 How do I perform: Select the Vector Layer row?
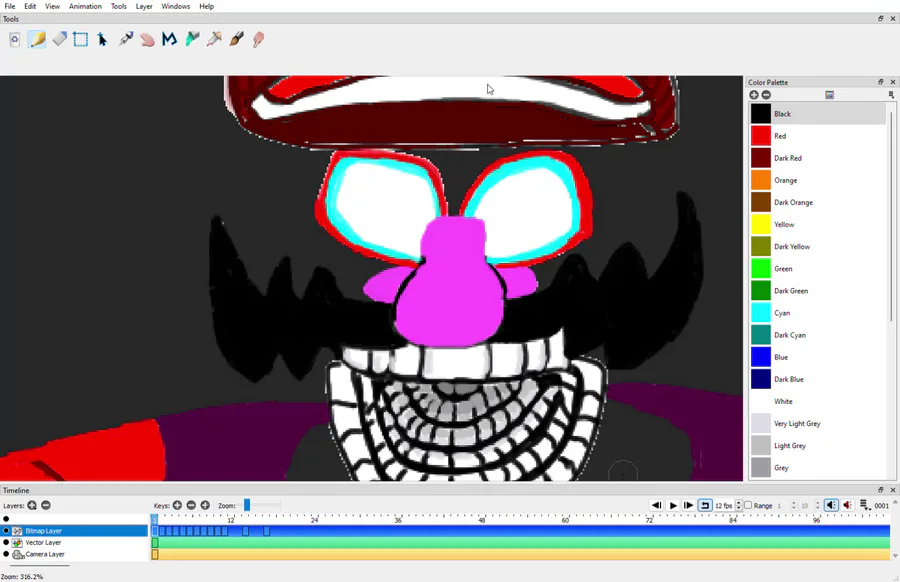coord(75,542)
